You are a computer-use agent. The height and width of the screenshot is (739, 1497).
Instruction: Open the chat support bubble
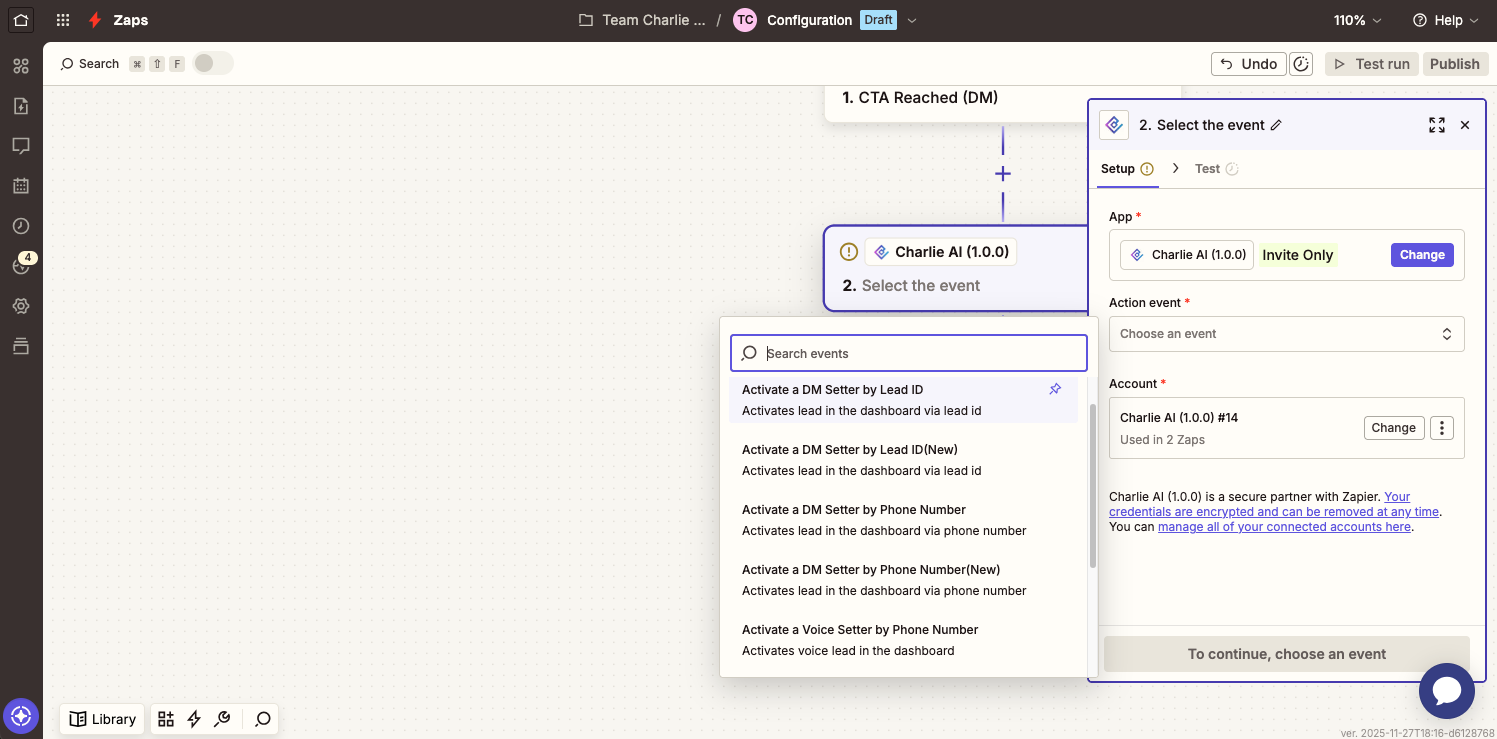coord(1447,690)
